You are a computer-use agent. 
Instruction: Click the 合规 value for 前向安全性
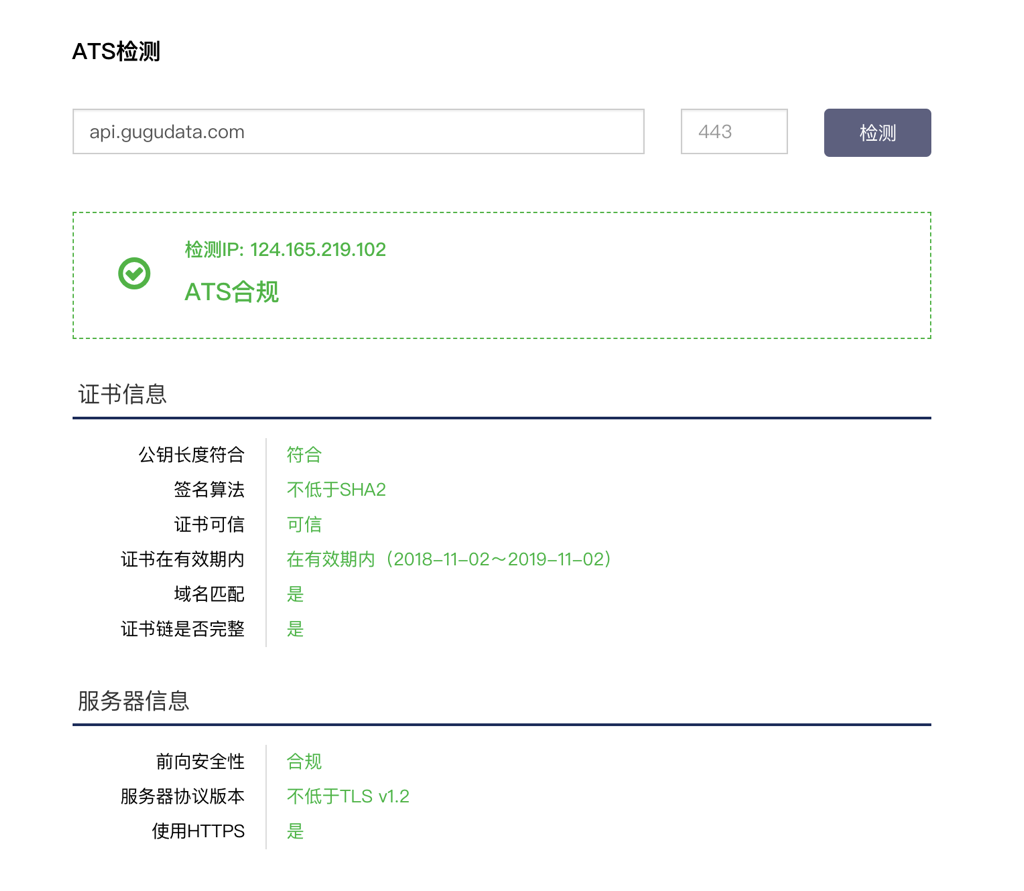[303, 762]
